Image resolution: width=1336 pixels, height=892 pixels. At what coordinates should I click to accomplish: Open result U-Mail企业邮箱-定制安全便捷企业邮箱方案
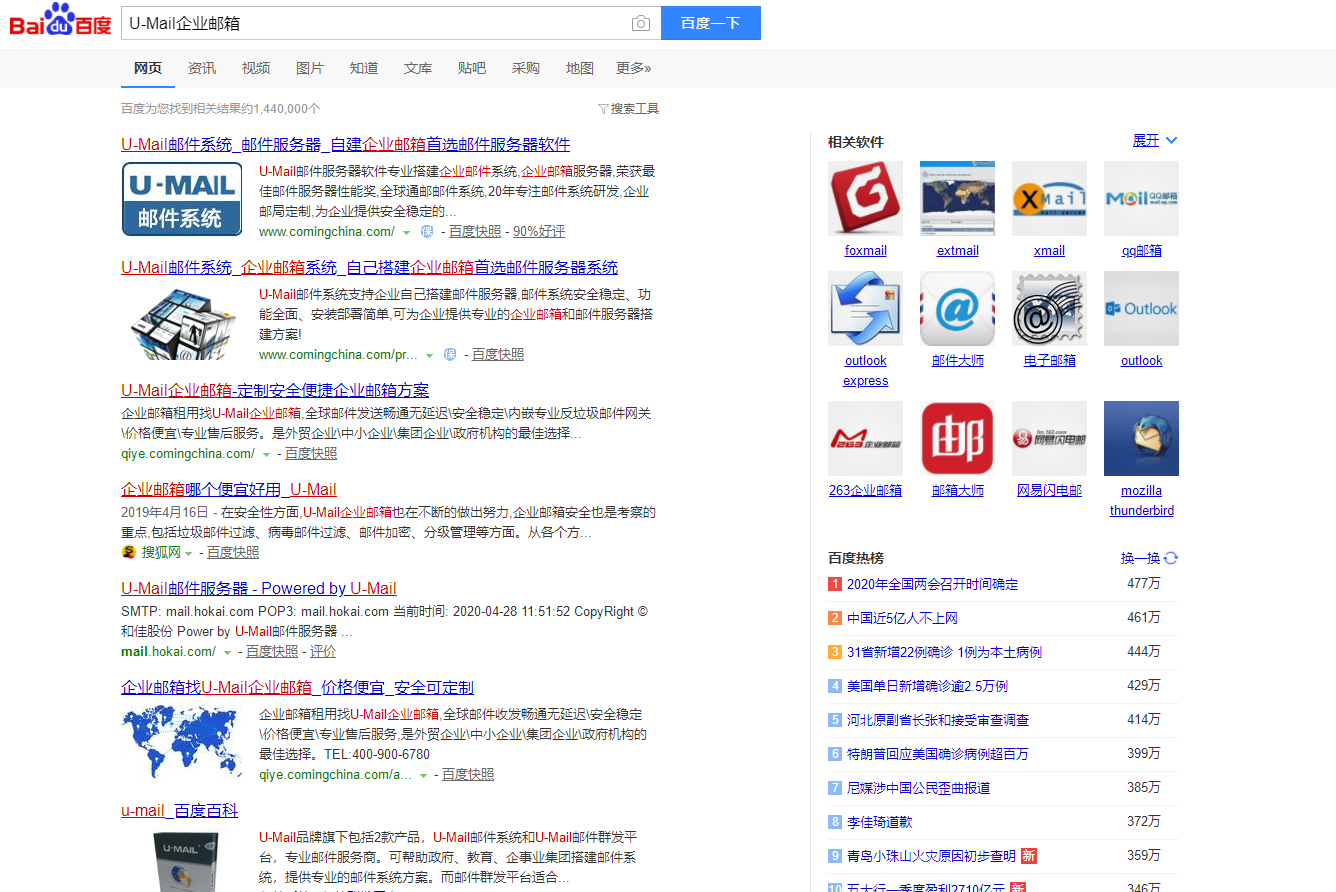275,390
